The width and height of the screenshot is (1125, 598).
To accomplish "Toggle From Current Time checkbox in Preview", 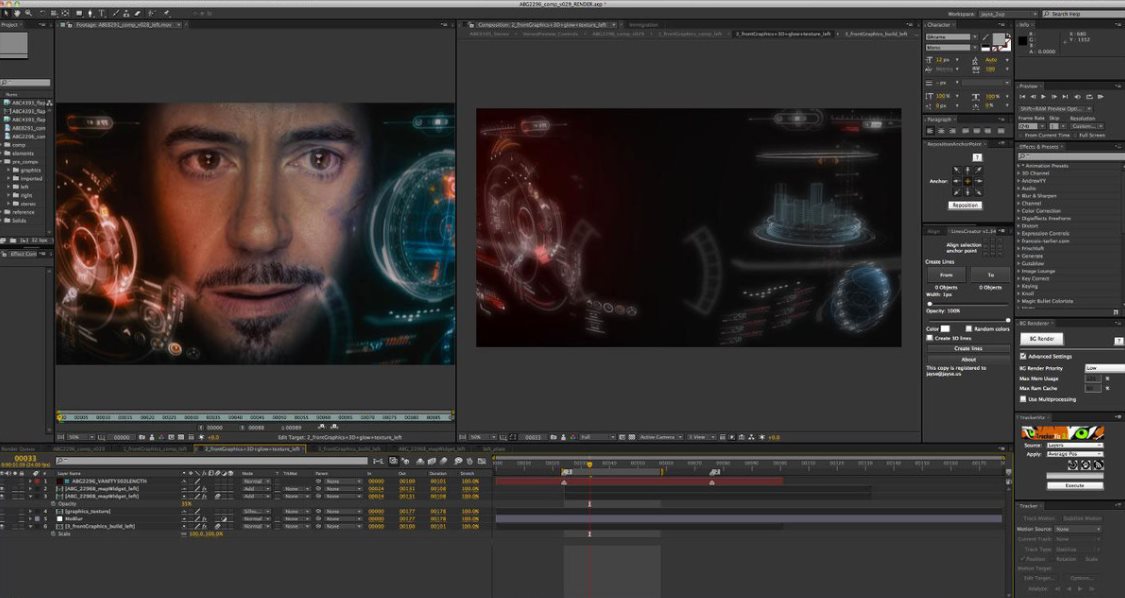I will [1020, 135].
